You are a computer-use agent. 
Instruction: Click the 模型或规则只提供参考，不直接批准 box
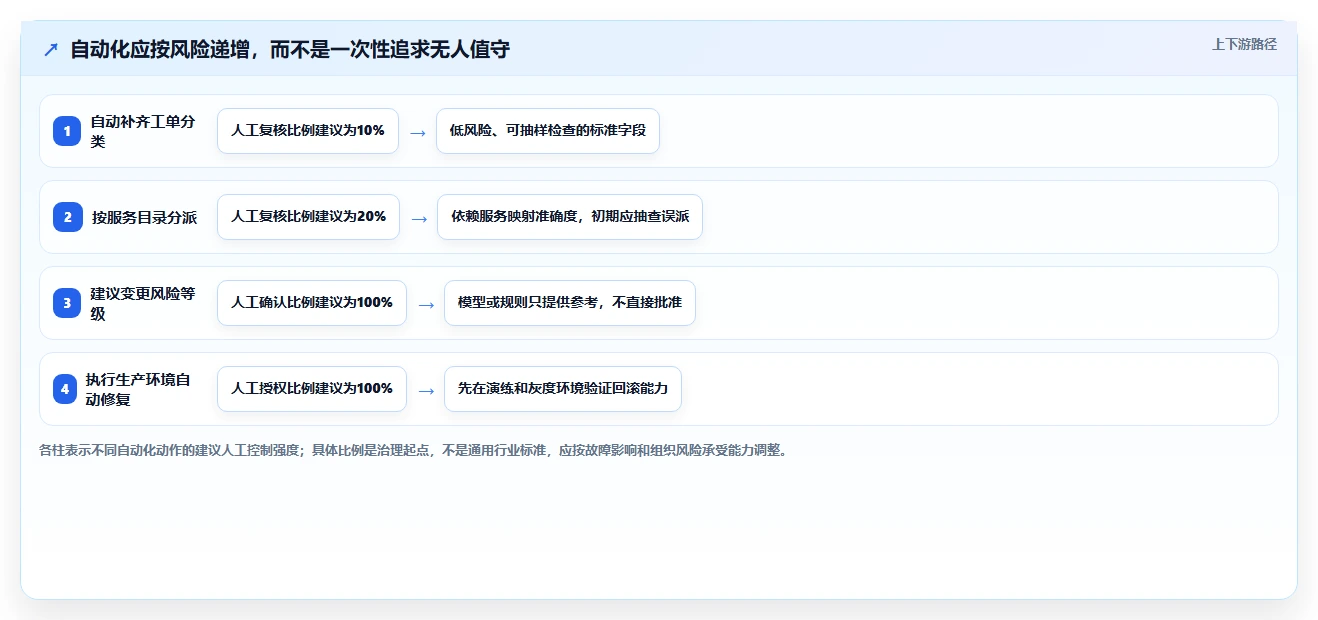pyautogui.click(x=570, y=303)
